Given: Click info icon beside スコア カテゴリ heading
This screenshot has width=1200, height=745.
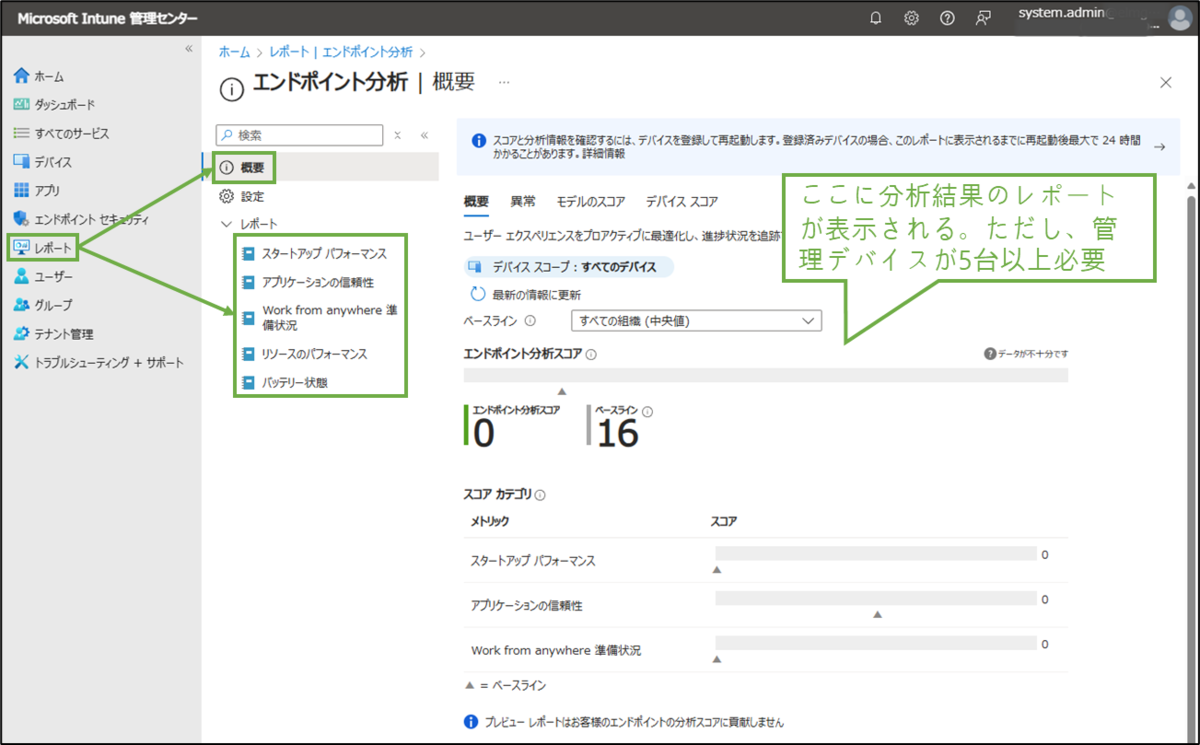Looking at the screenshot, I should [x=541, y=495].
